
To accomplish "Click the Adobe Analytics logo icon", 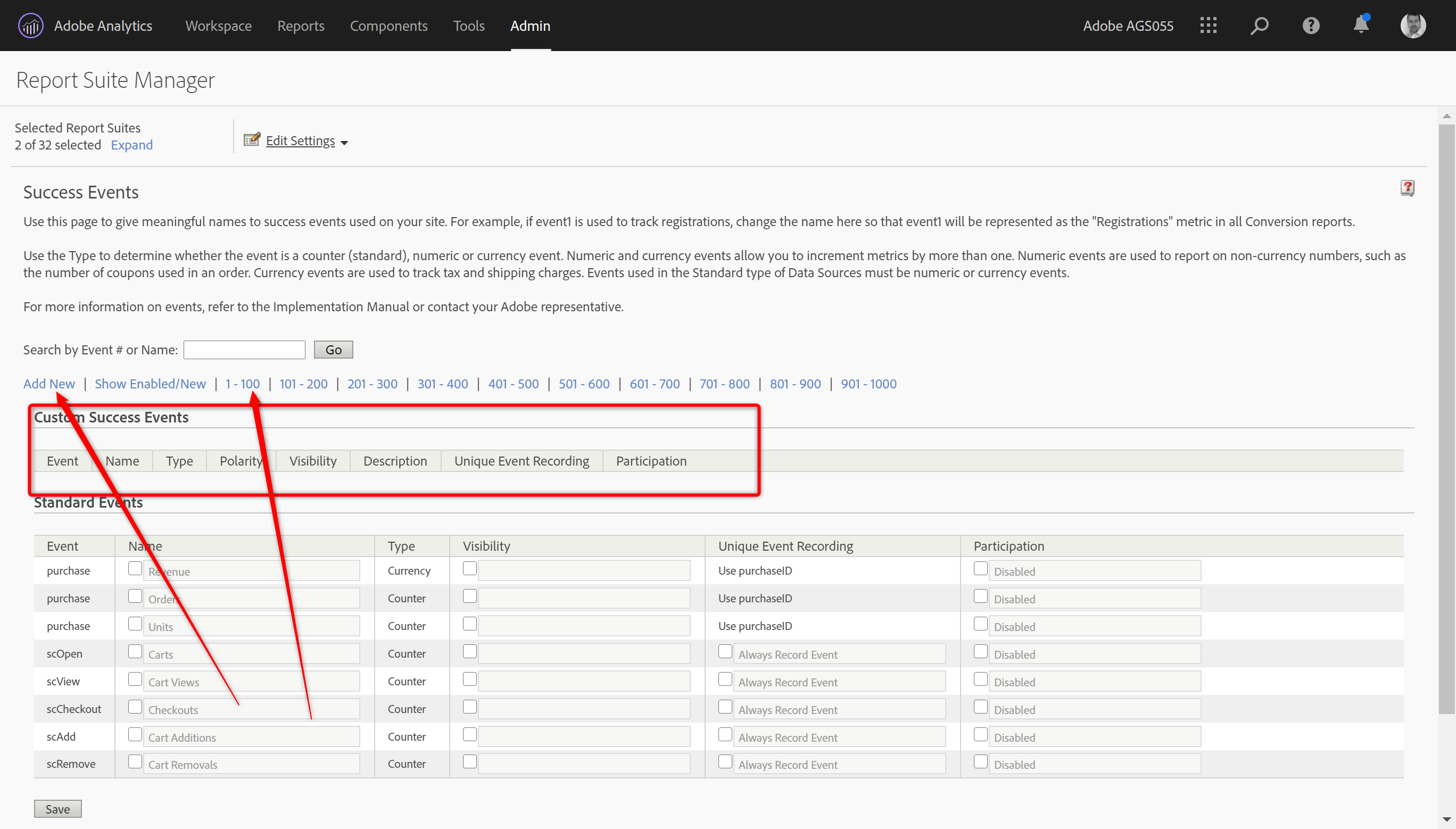I will [x=30, y=26].
